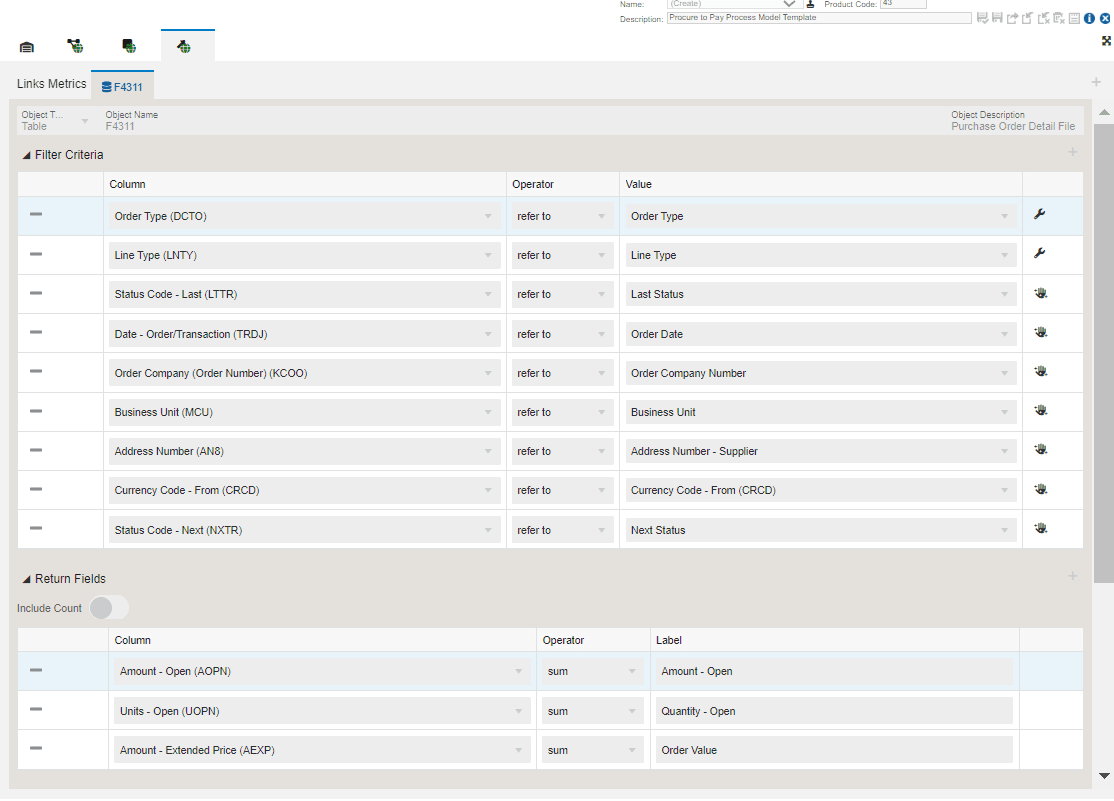
Task: Click the vertical scrollbar thumb
Action: [x=1104, y=353]
